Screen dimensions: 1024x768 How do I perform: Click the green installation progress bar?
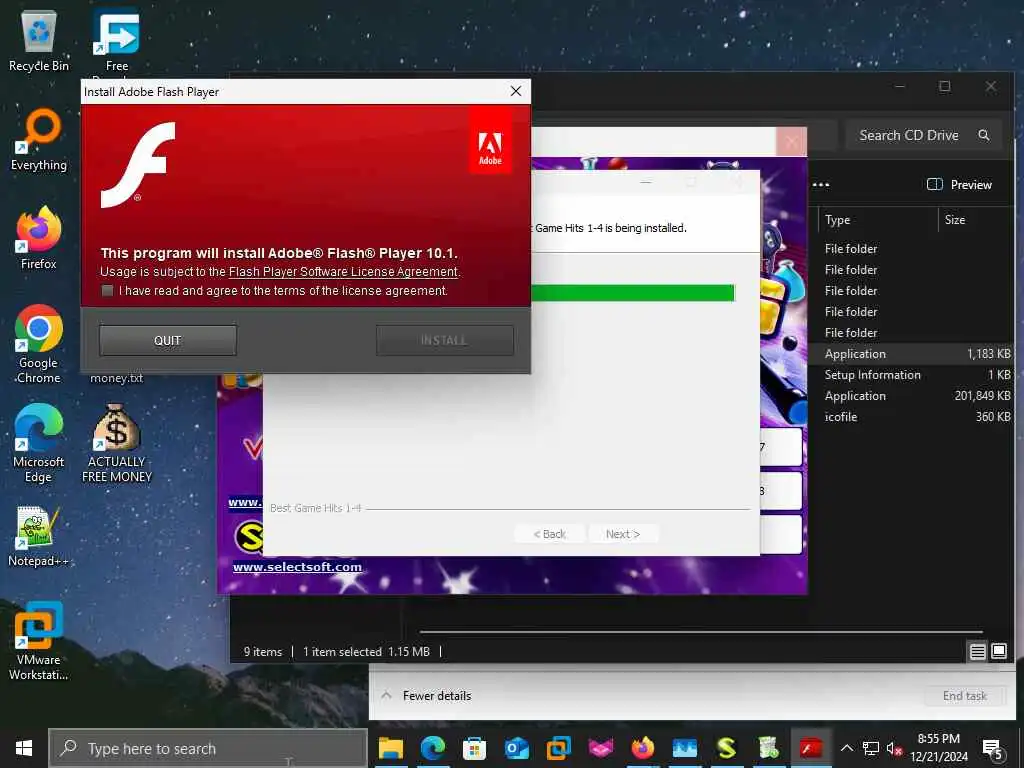tap(633, 293)
